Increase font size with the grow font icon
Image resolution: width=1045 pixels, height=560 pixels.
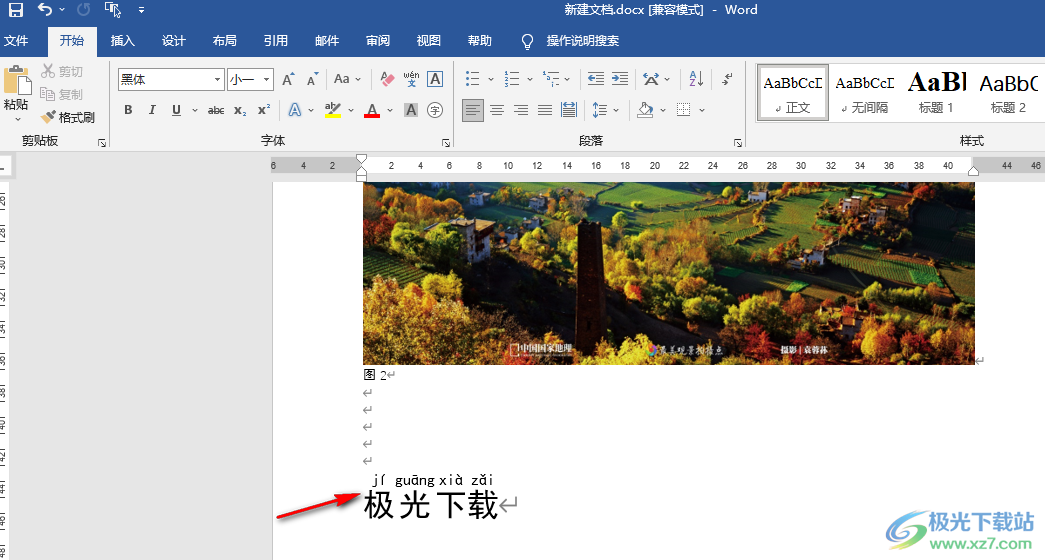pos(288,79)
